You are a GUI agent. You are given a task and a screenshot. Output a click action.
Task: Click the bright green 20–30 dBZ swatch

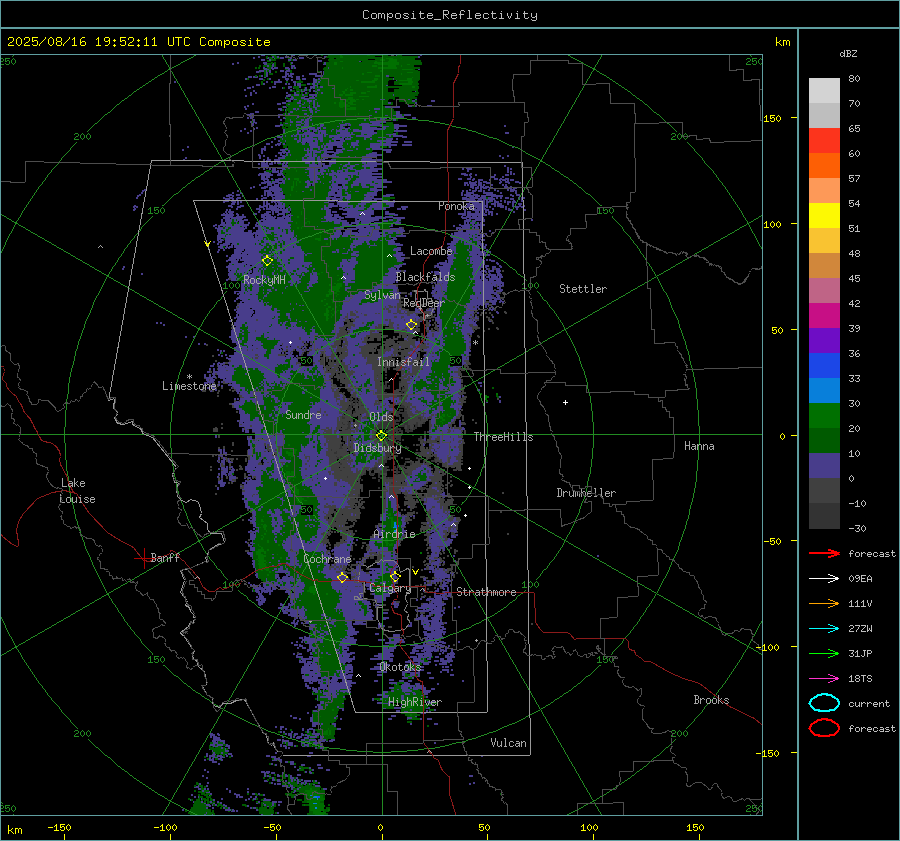824,416
